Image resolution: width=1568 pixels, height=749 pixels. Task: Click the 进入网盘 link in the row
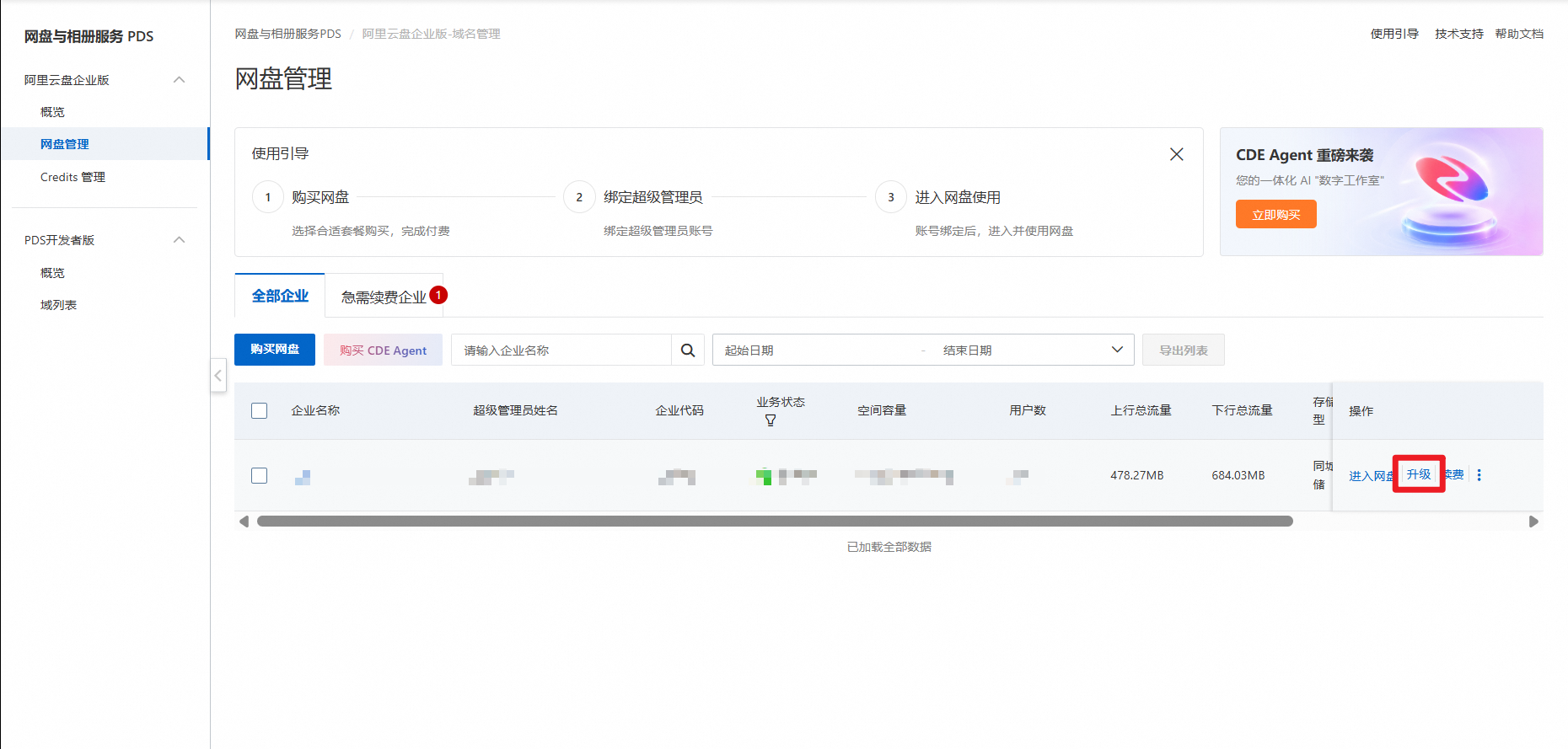coord(1372,476)
